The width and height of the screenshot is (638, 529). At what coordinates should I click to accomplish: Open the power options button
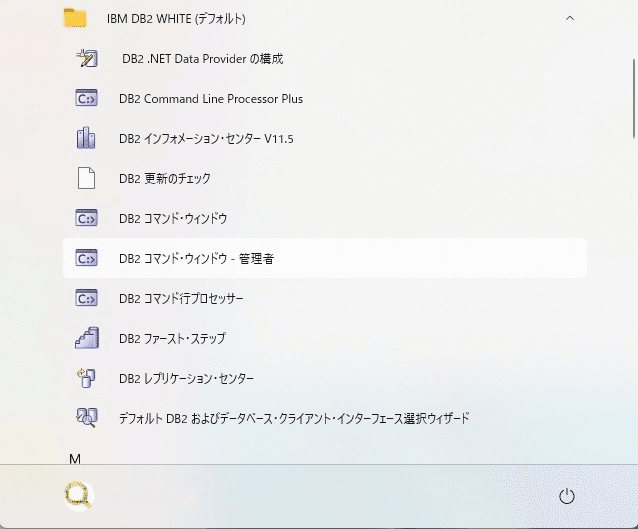tap(566, 496)
